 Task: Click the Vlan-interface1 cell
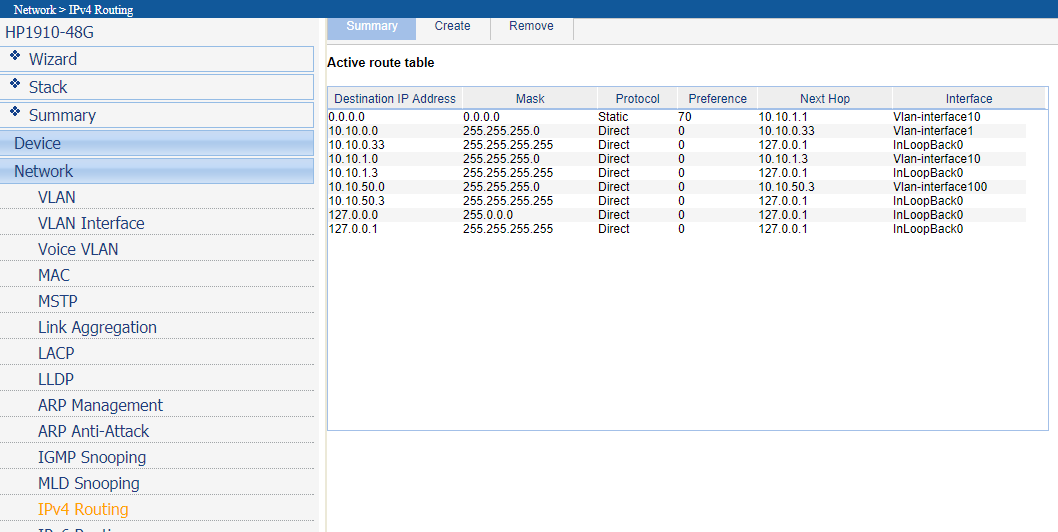coord(933,131)
